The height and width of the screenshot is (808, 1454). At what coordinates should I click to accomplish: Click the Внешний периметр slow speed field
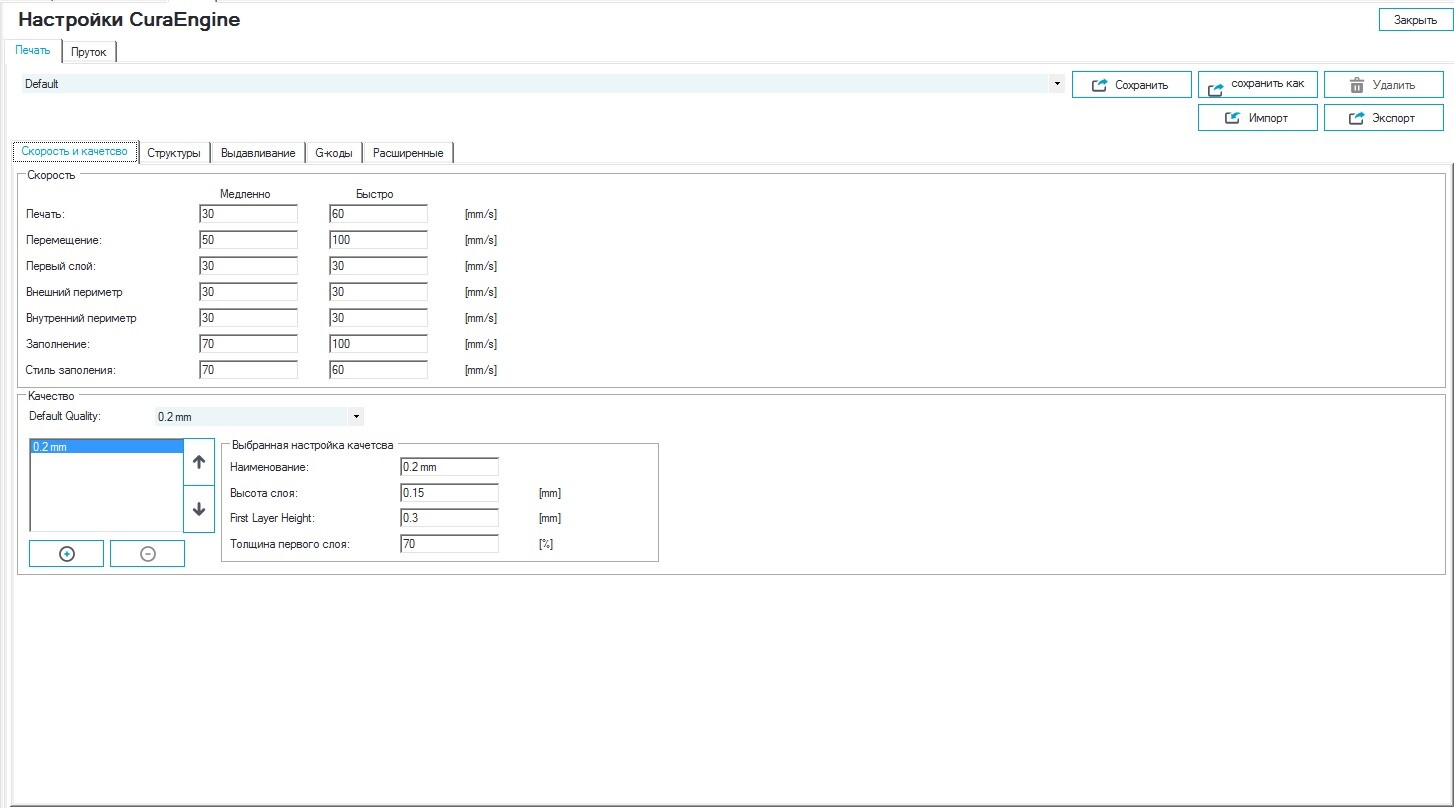point(249,292)
